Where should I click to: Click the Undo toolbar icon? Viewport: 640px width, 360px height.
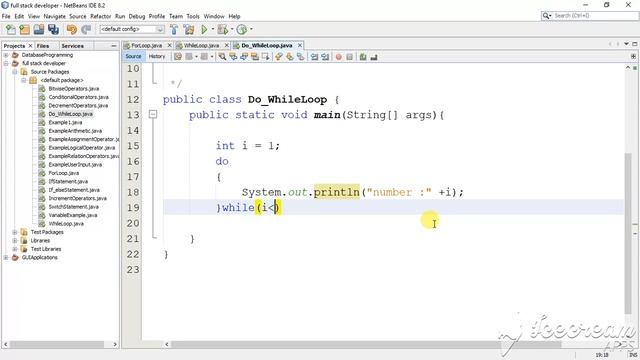coord(72,29)
